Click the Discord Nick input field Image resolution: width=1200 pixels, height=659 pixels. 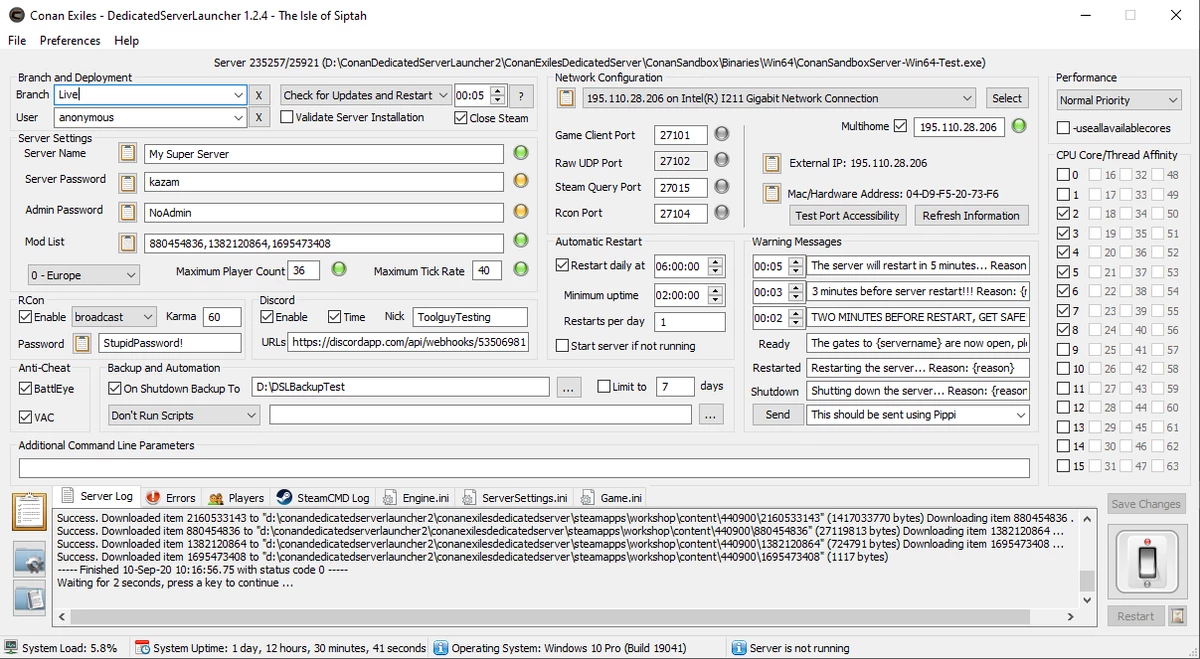(470, 317)
